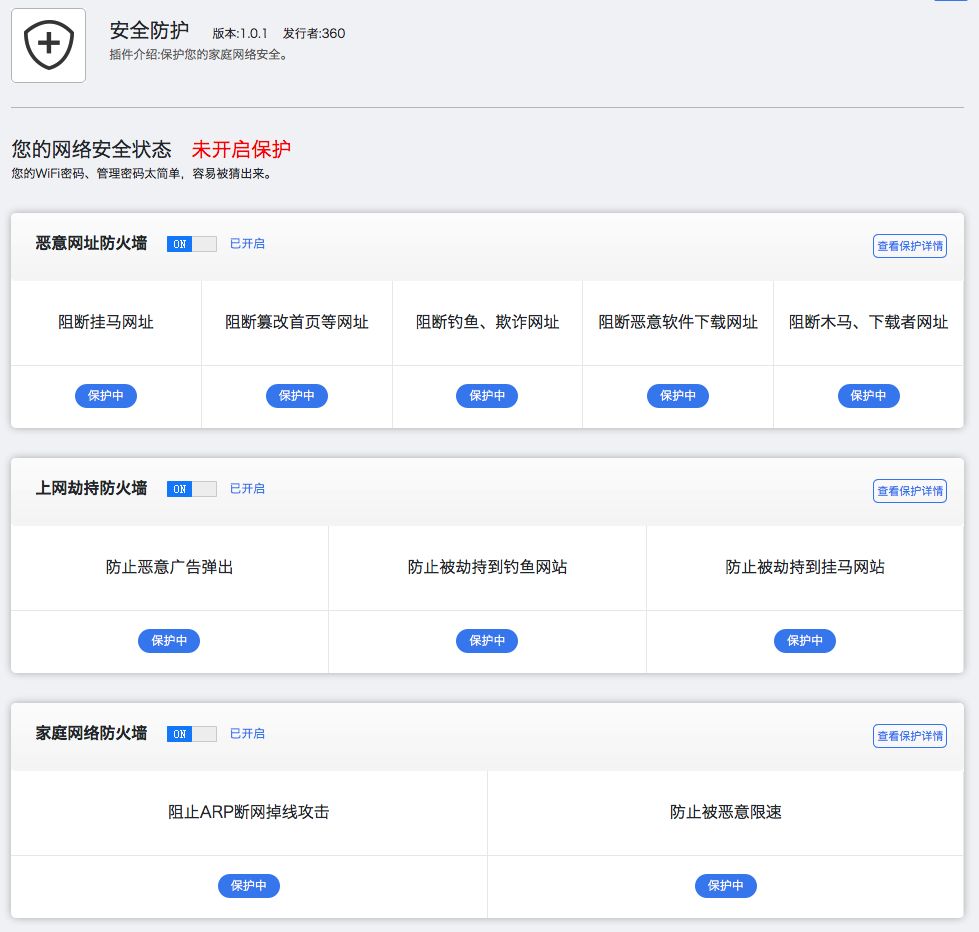Click the 家庭网络防火墙 section title
This screenshot has width=979, height=932.
click(x=91, y=733)
